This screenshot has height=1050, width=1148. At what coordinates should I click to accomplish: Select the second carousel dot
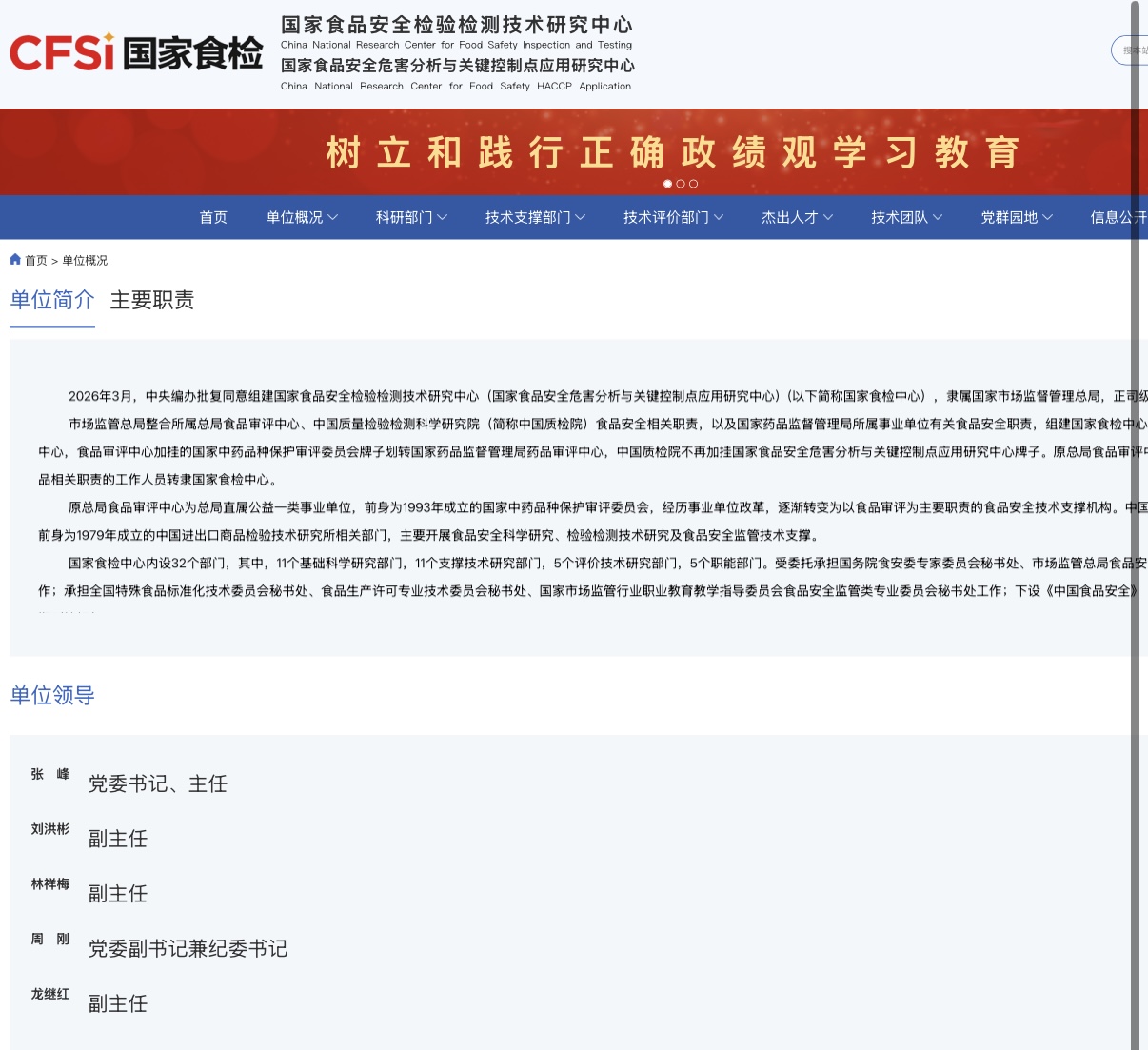[681, 184]
